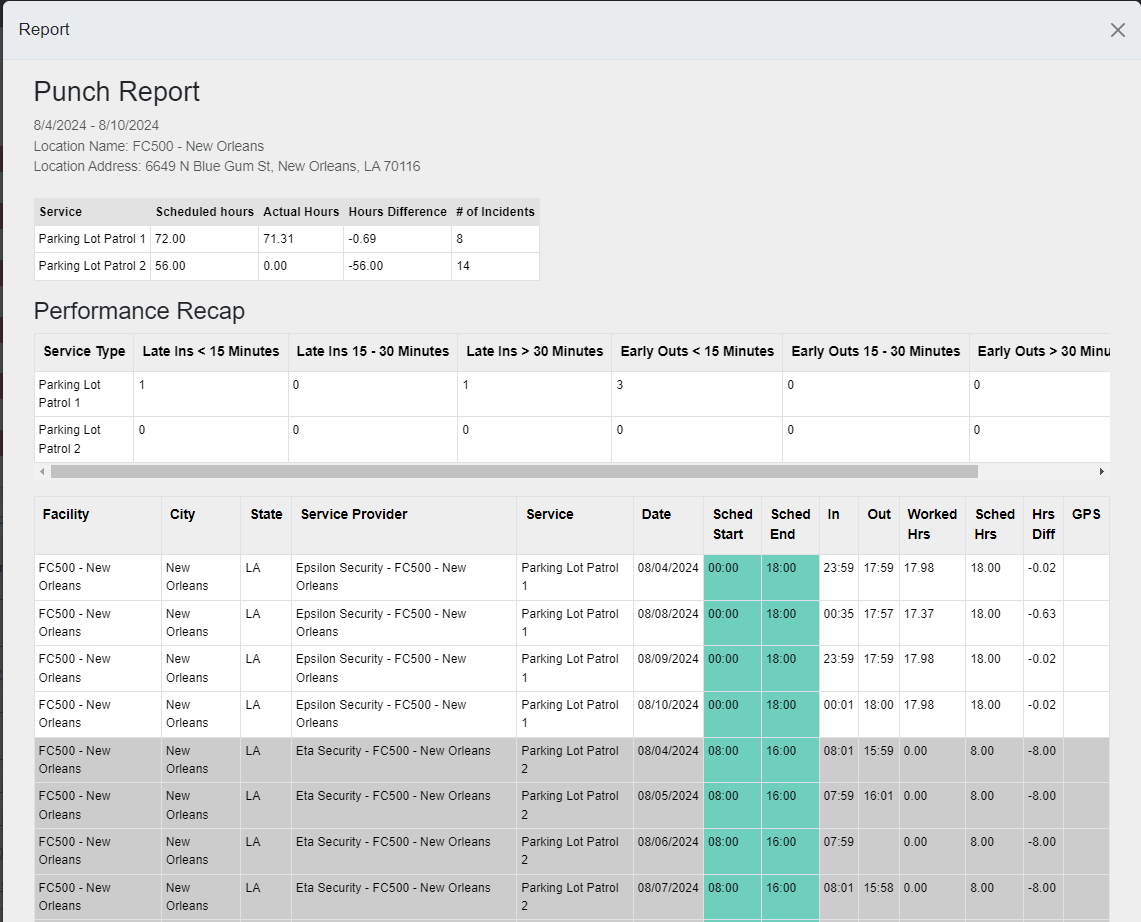Click Parking Lot Patrol 2 in summary table
Screen dimensions: 1141x922
92,266
